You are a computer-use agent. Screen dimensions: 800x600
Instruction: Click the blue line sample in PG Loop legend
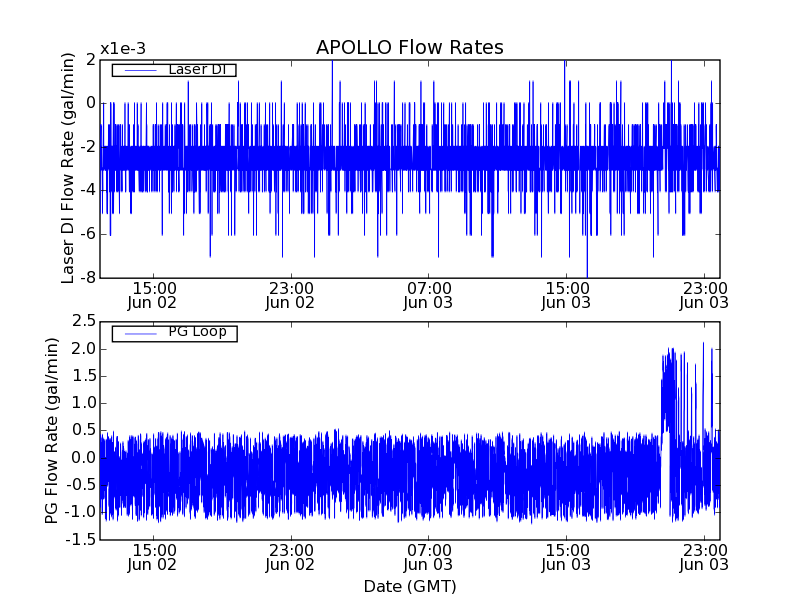140,334
